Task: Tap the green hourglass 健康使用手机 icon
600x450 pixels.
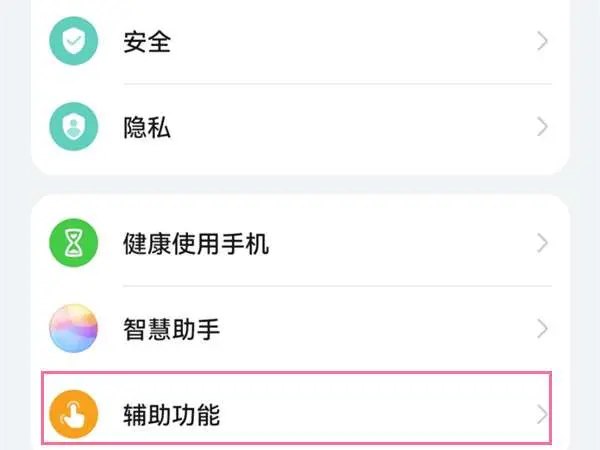Action: tap(73, 243)
